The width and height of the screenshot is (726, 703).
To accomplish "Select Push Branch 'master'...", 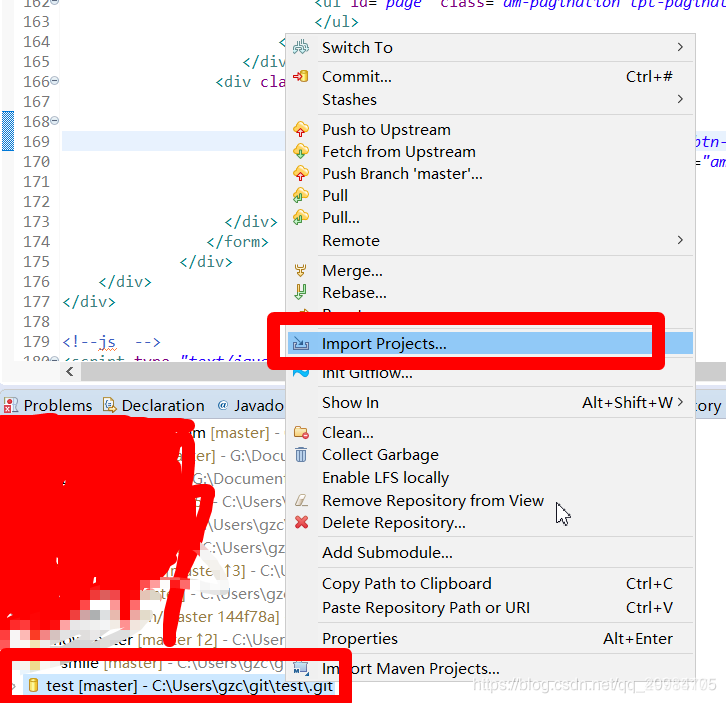I will coord(490,174).
